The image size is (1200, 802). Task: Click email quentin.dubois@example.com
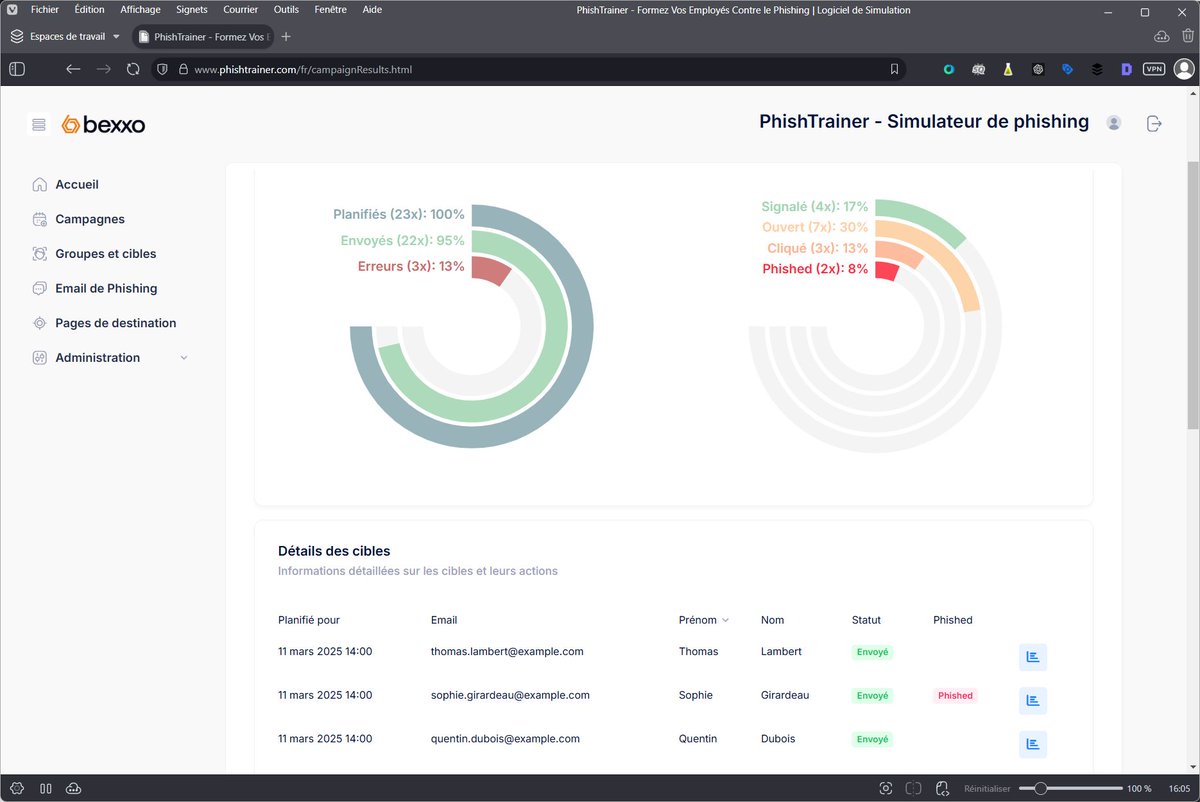click(x=505, y=739)
